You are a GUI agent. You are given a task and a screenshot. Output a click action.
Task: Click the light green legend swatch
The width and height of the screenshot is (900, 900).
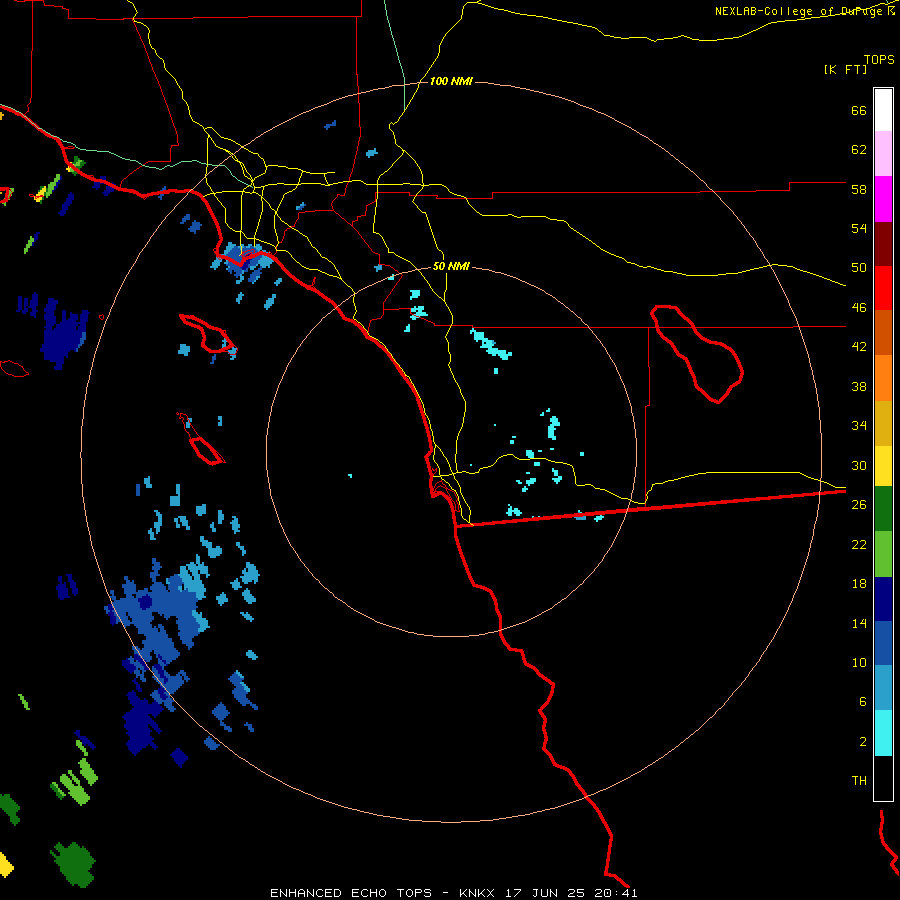click(883, 554)
